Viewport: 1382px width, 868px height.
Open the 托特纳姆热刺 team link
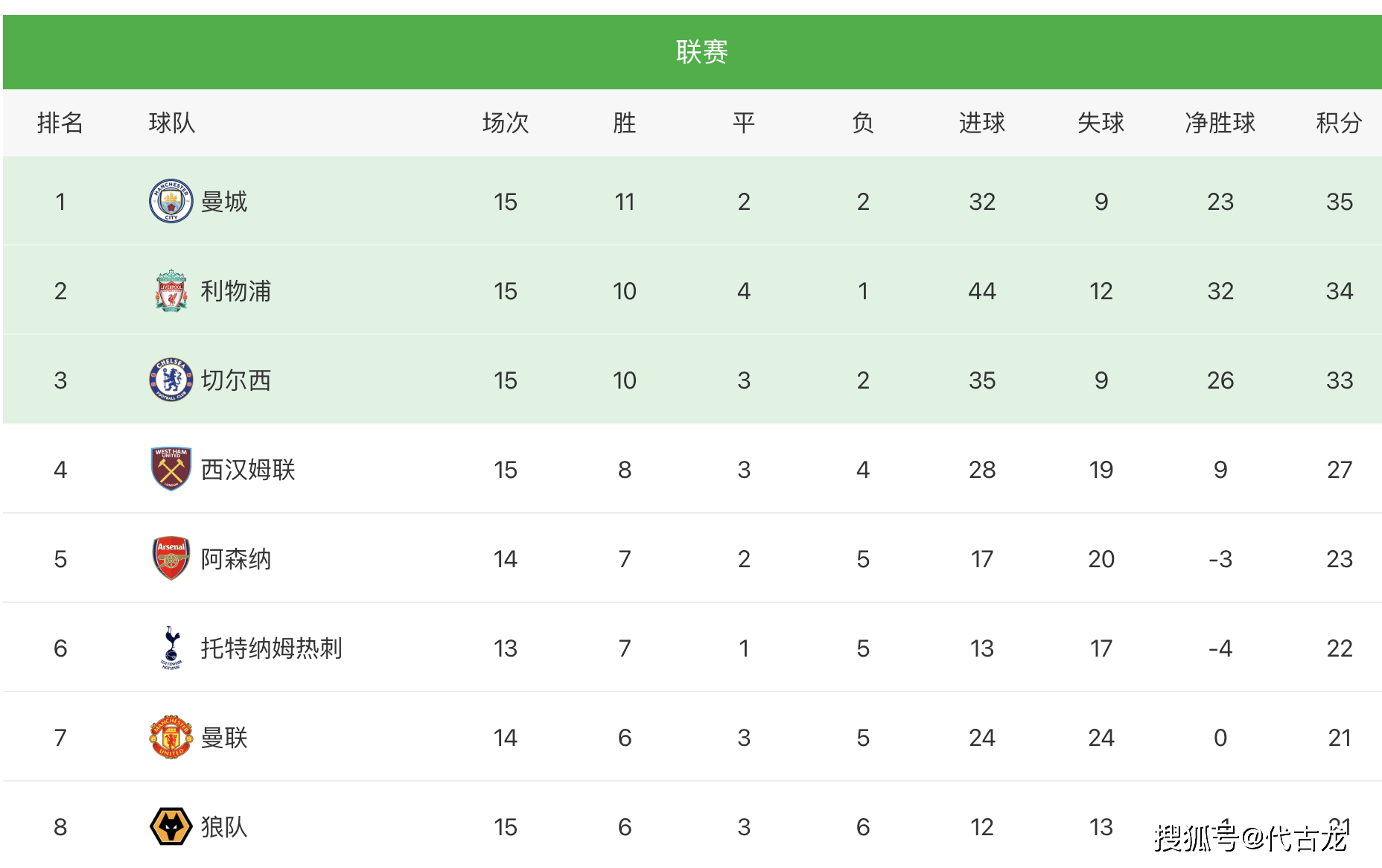tap(272, 648)
